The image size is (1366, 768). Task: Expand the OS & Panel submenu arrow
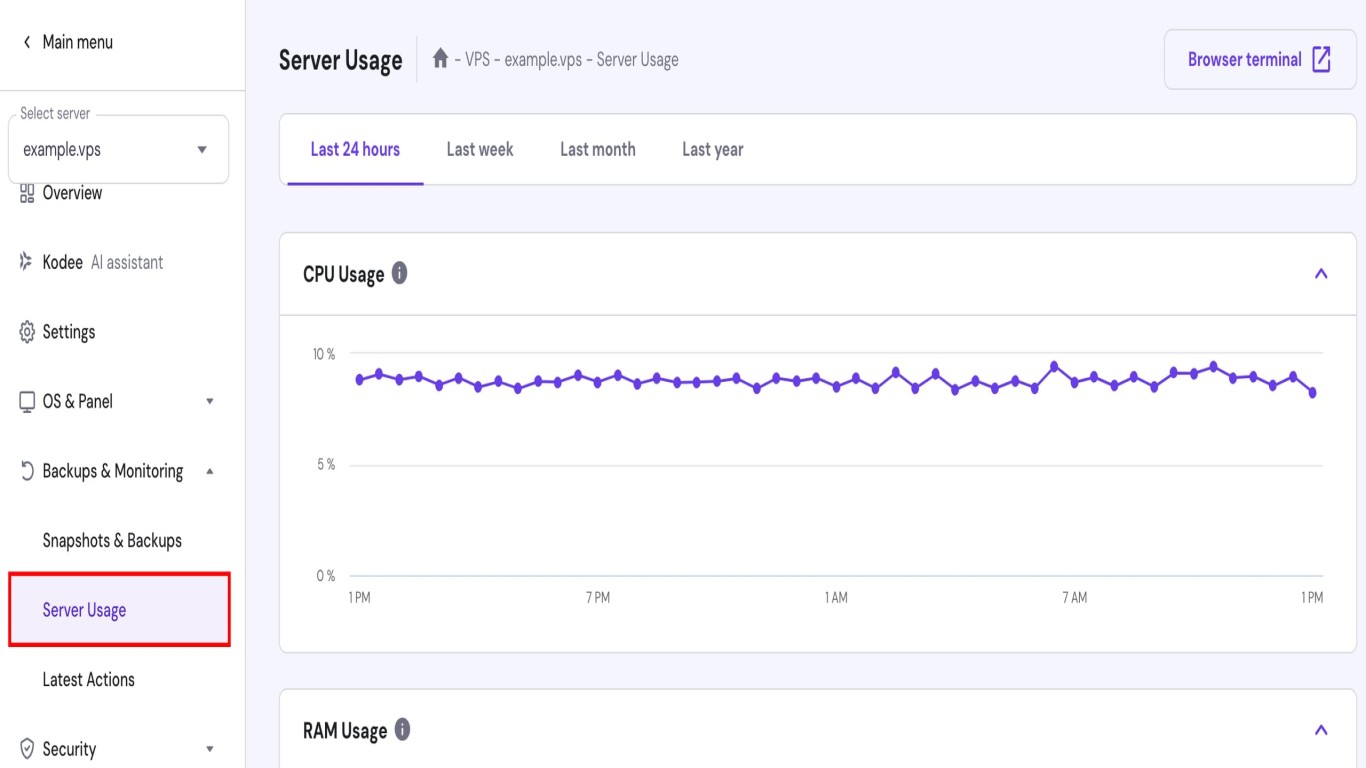(209, 402)
